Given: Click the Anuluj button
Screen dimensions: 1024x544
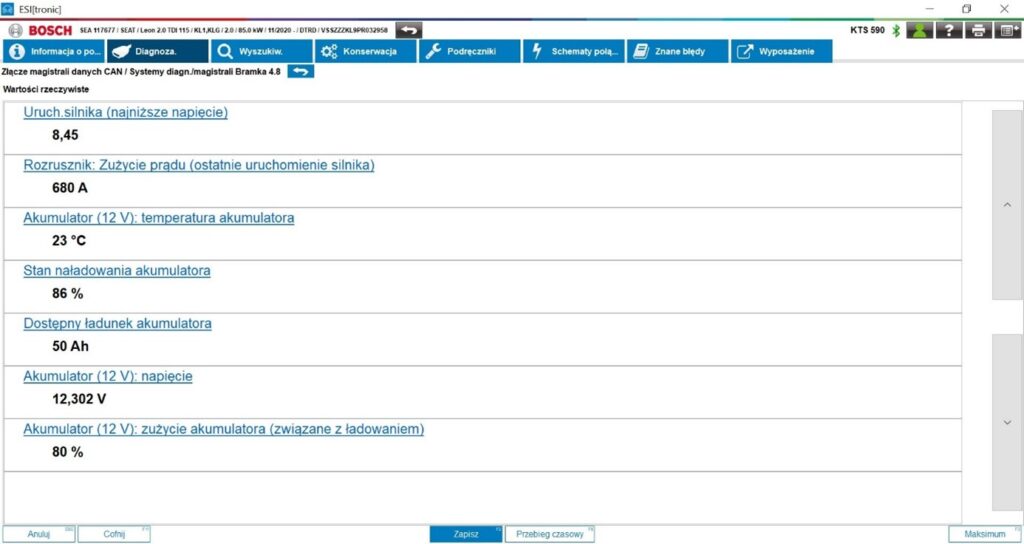Looking at the screenshot, I should [x=38, y=534].
